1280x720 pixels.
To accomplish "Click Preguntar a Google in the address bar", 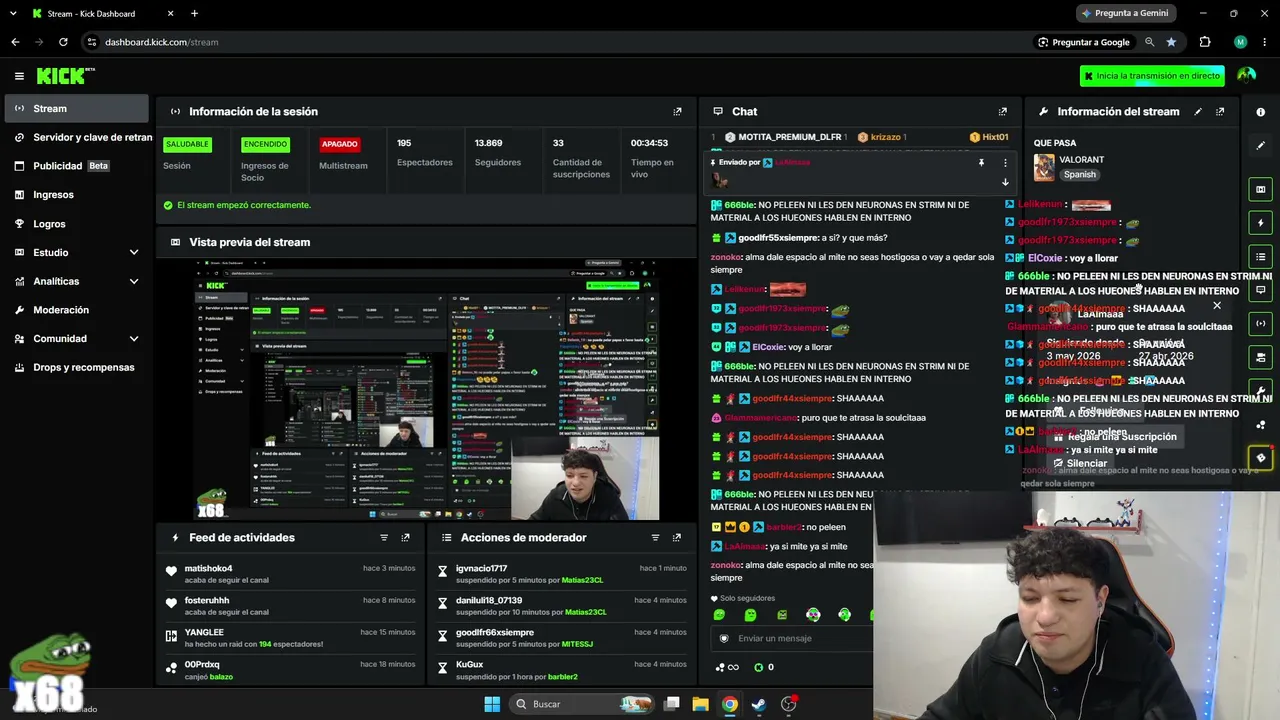I will [1083, 42].
